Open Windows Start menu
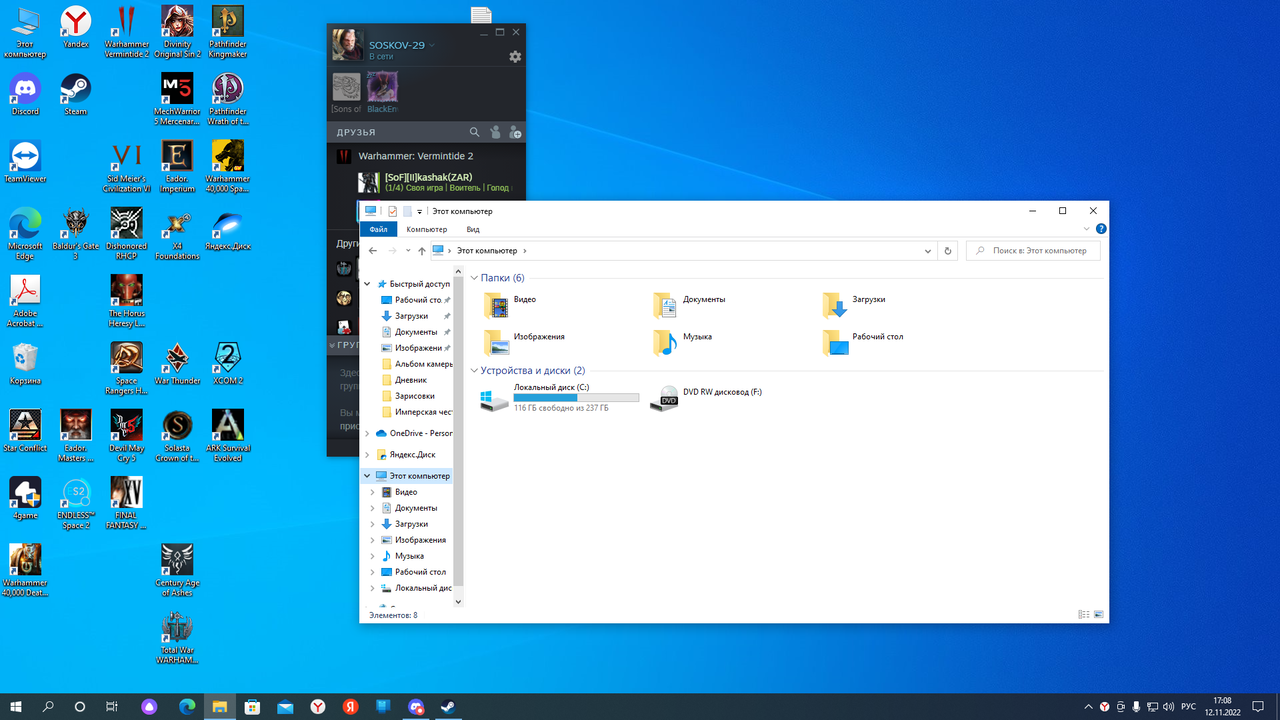Viewport: 1280px width, 720px height. click(x=16, y=706)
